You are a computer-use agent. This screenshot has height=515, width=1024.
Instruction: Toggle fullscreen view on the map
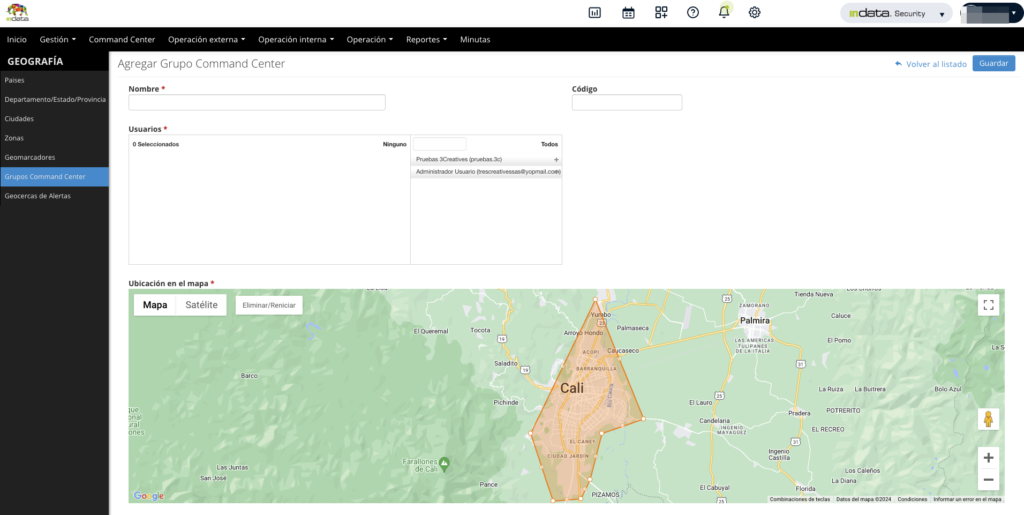click(x=988, y=305)
